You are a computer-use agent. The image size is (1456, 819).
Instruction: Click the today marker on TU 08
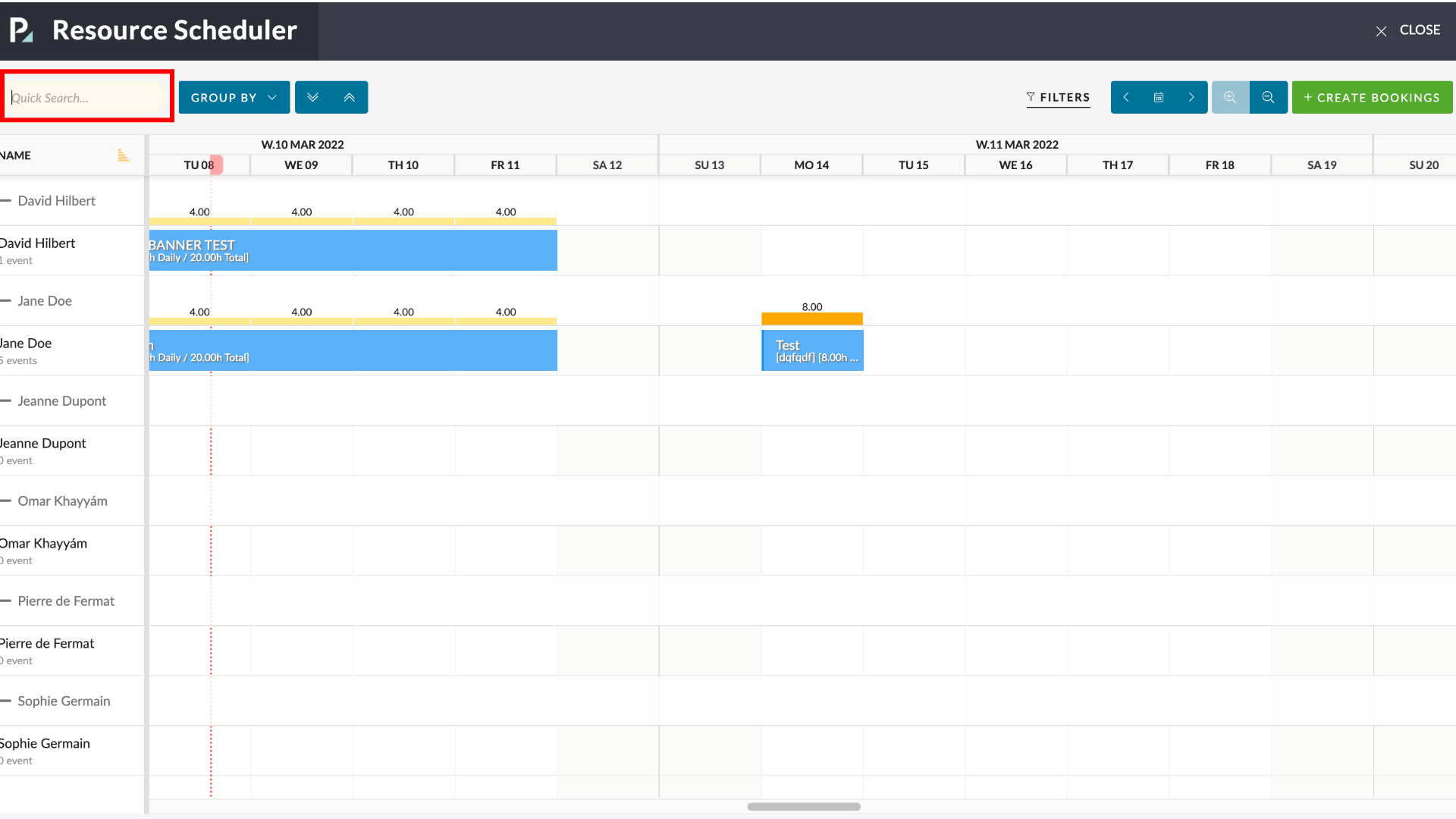[x=216, y=165]
